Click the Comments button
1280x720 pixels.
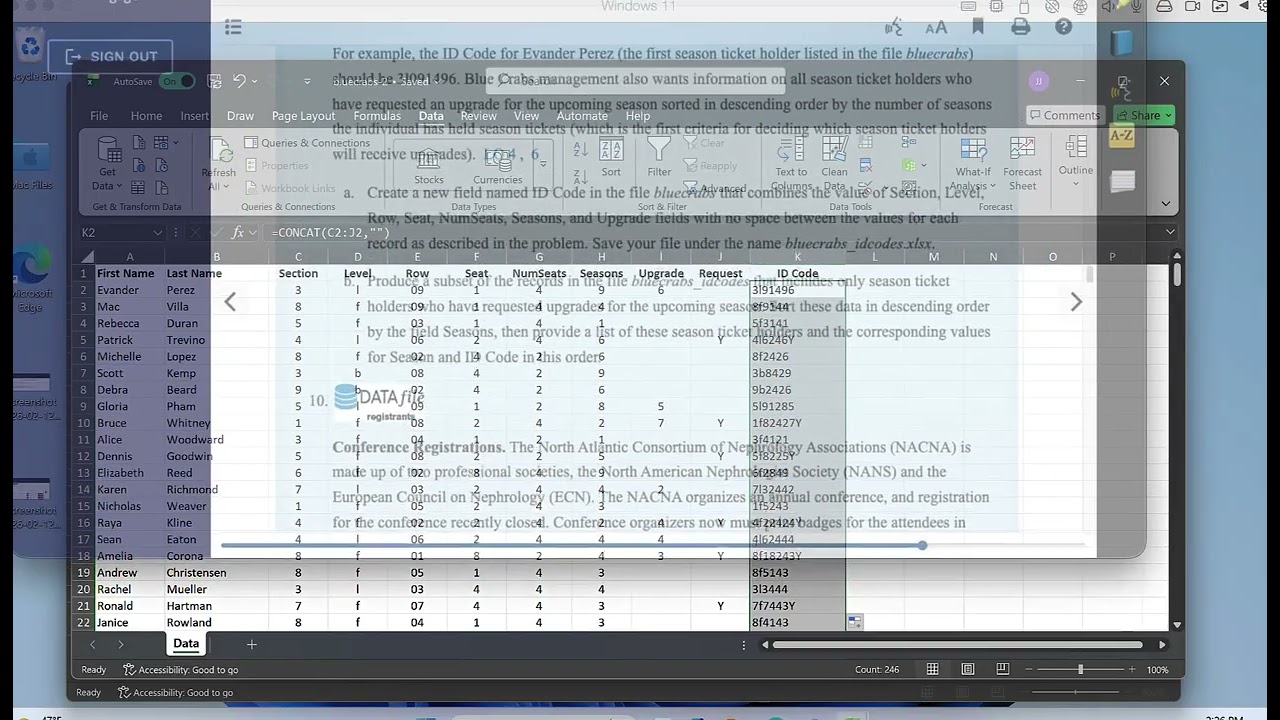(x=1064, y=115)
